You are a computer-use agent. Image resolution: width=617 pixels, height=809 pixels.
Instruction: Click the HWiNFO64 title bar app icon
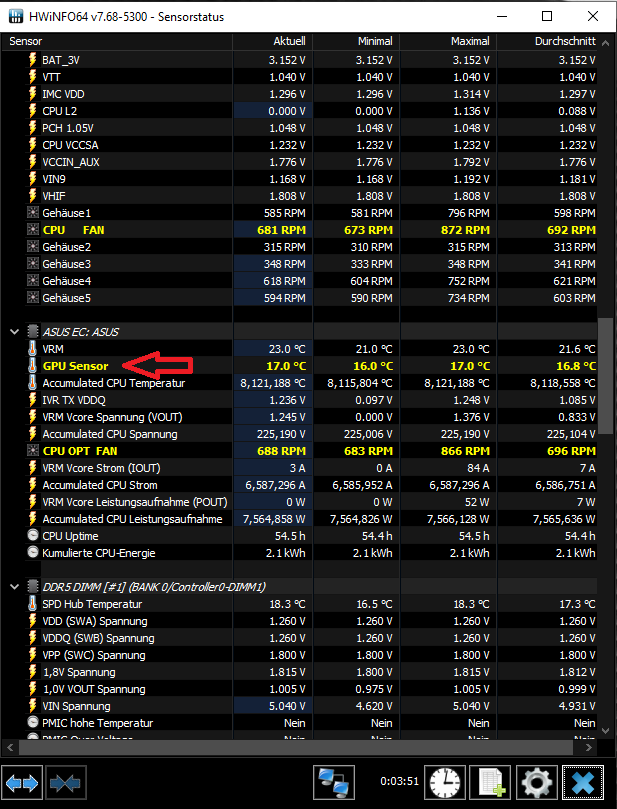16,16
